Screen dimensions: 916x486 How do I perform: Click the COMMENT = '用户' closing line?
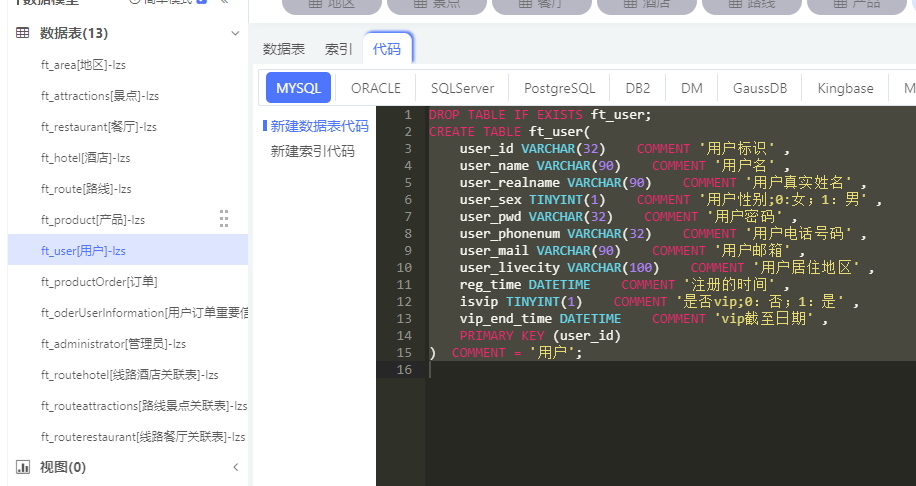(x=506, y=352)
